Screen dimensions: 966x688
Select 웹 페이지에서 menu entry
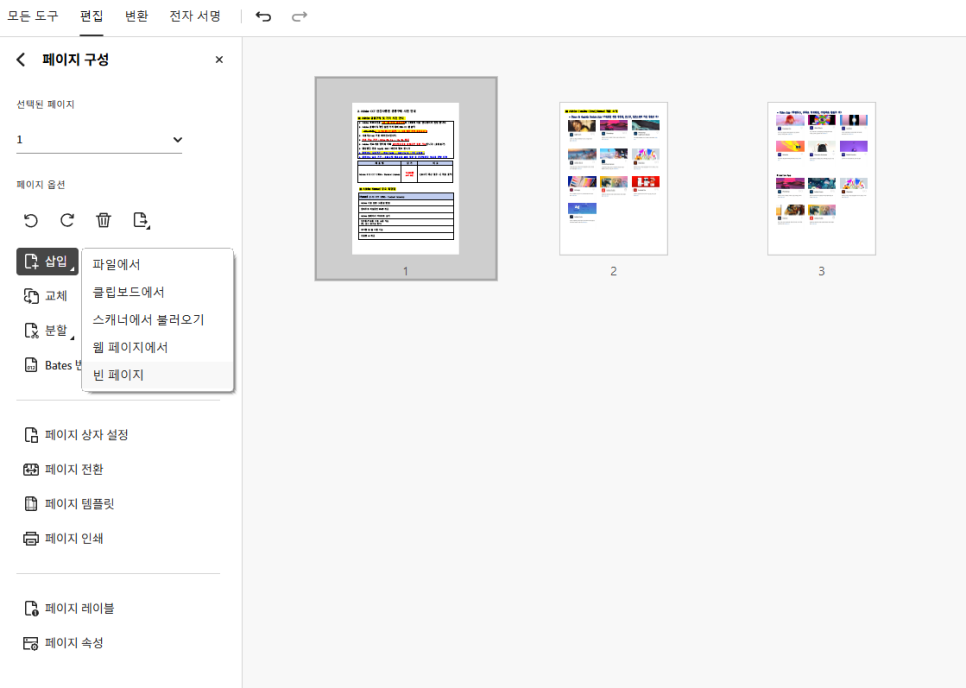[x=158, y=347]
